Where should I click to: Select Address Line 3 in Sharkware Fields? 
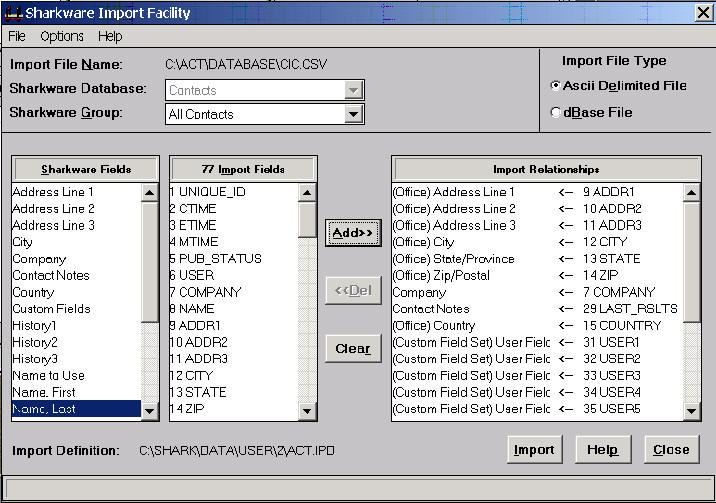pyautogui.click(x=76, y=225)
